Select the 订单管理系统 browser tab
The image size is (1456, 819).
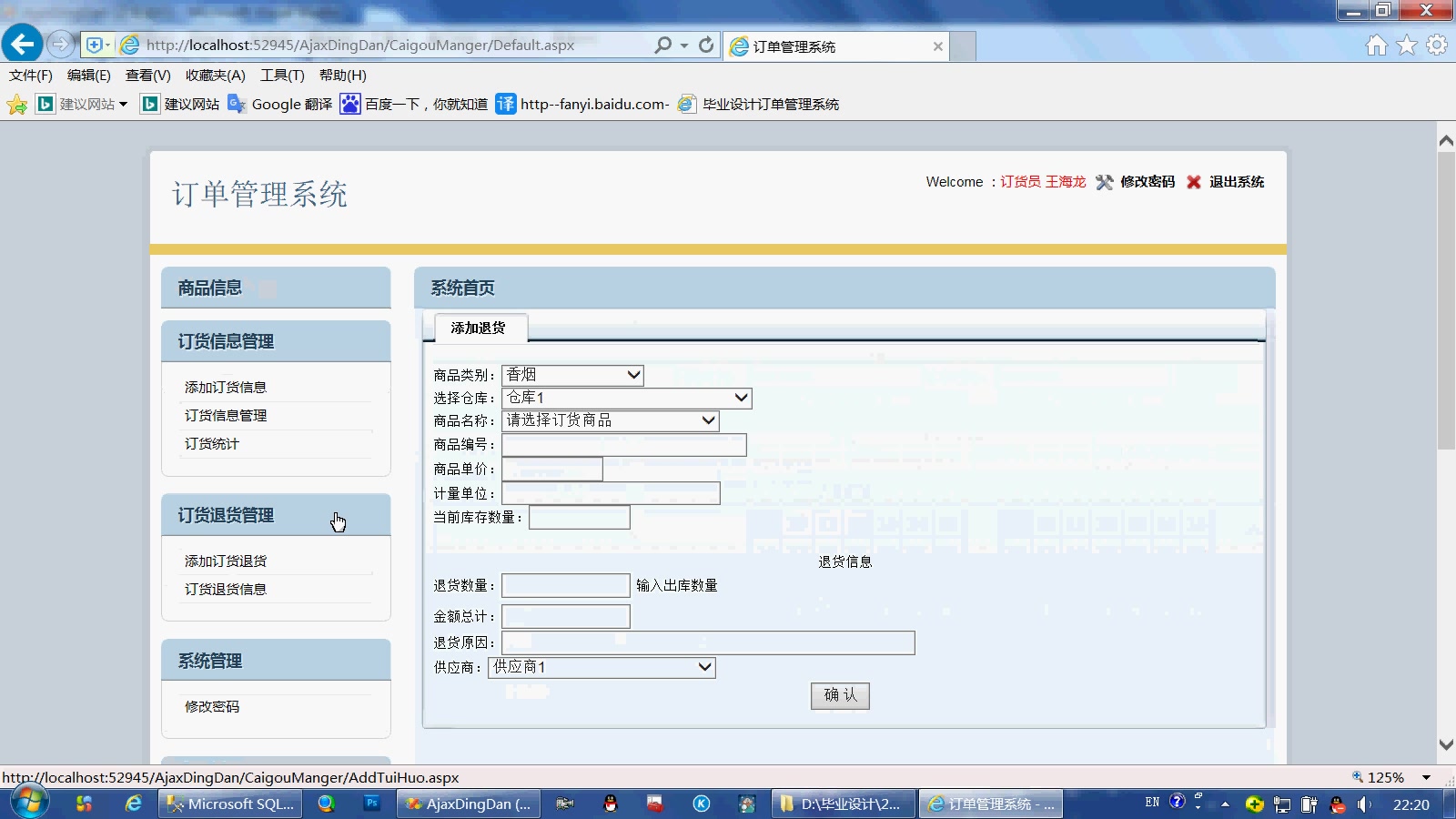pyautogui.click(x=837, y=46)
